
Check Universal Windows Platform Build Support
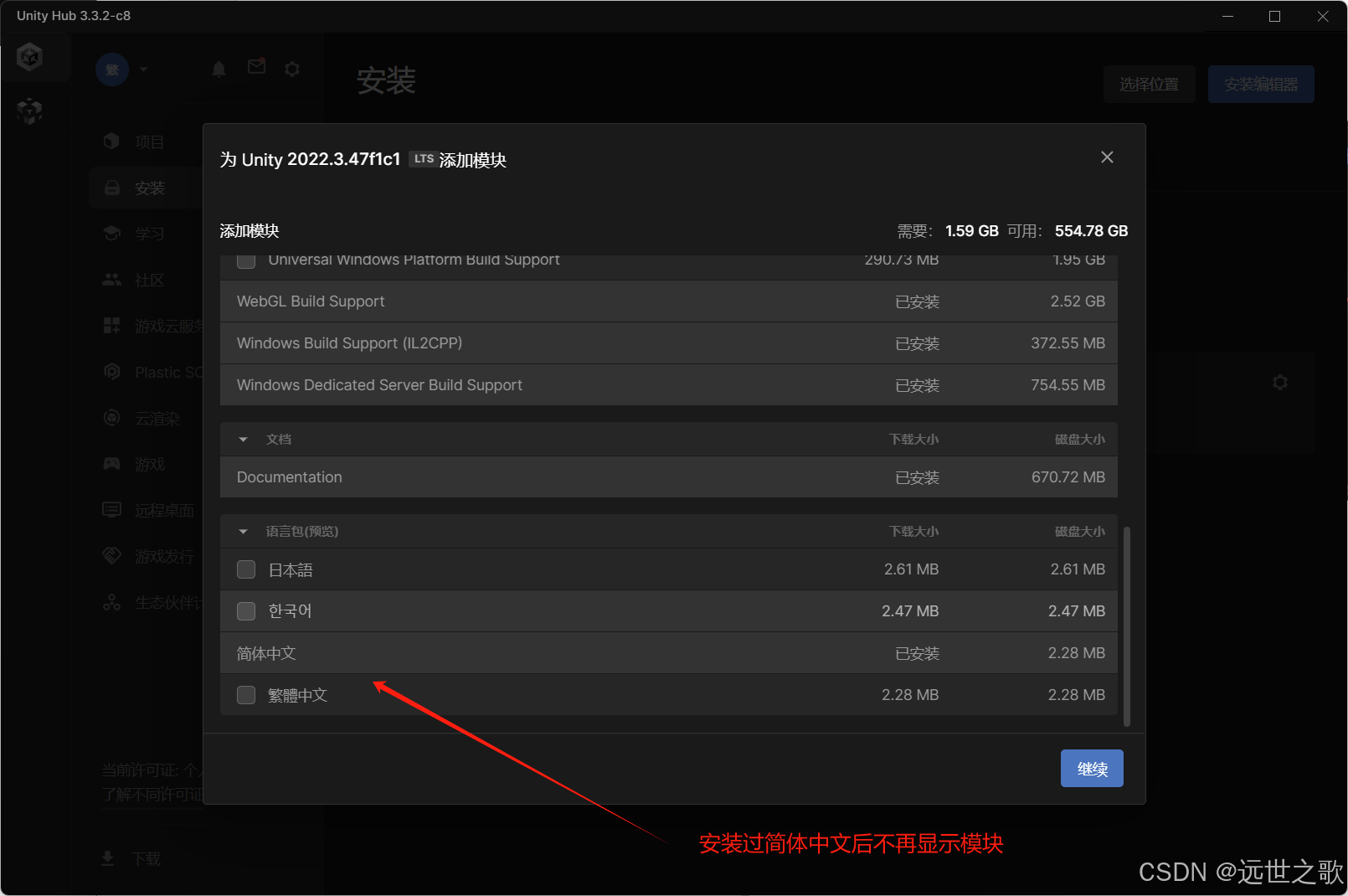(x=246, y=260)
